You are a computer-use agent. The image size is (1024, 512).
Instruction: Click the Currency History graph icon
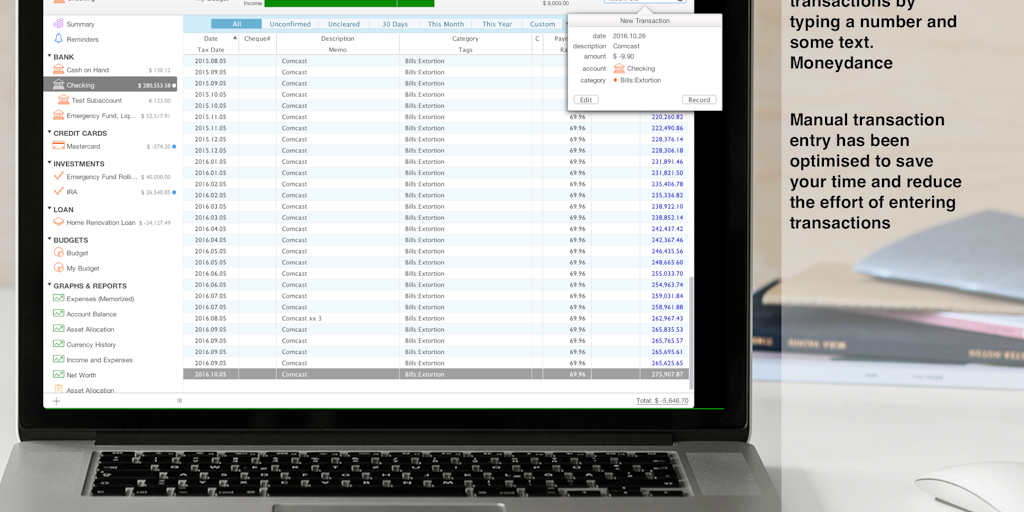(59, 344)
